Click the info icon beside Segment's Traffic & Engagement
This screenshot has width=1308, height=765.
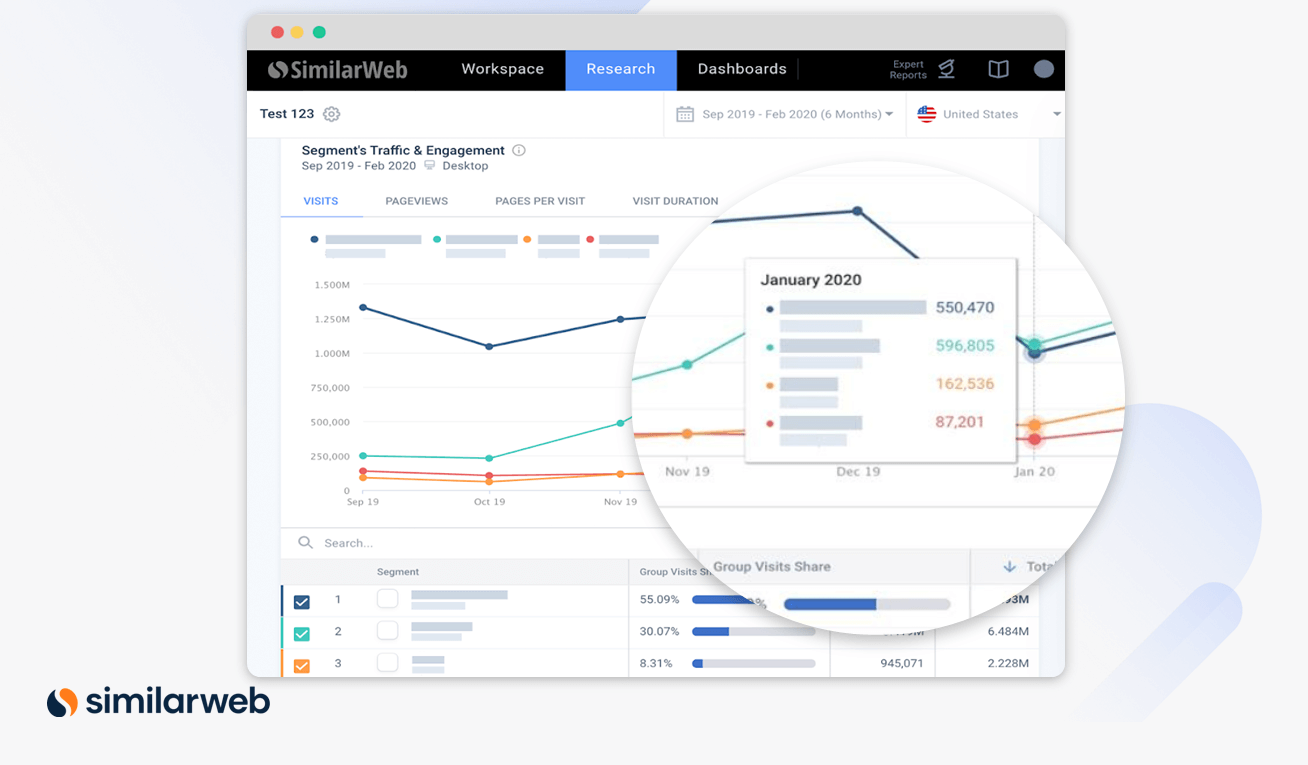(519, 151)
